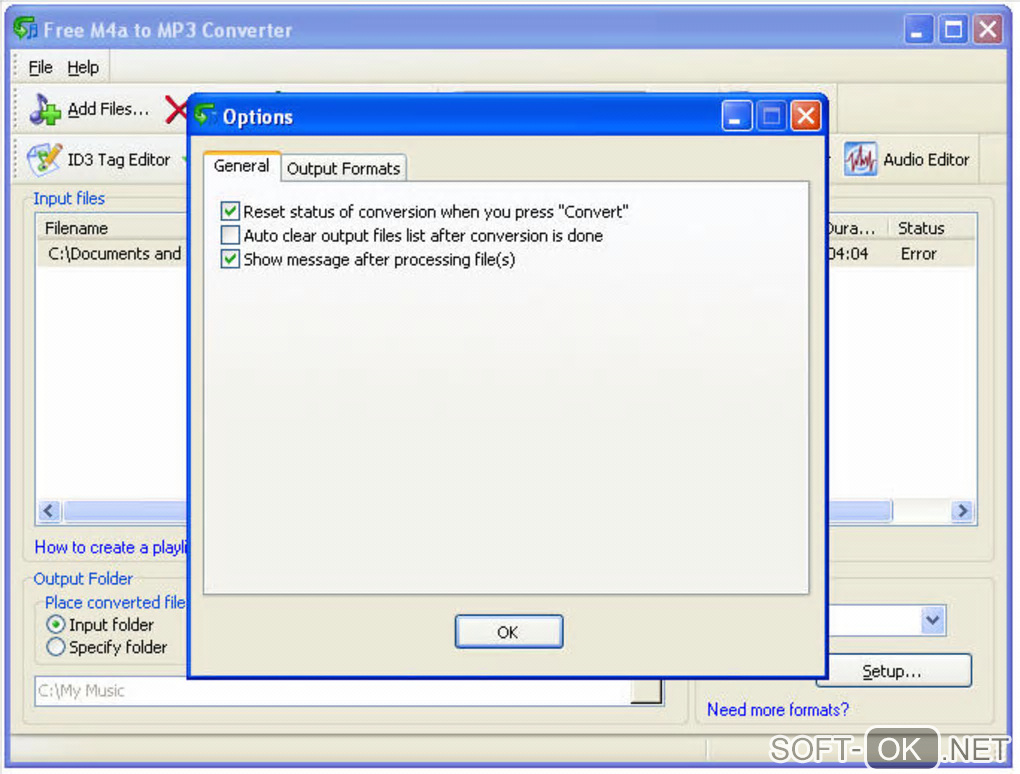Switch to the Output Formats tab
This screenshot has height=774, width=1020.
[343, 168]
